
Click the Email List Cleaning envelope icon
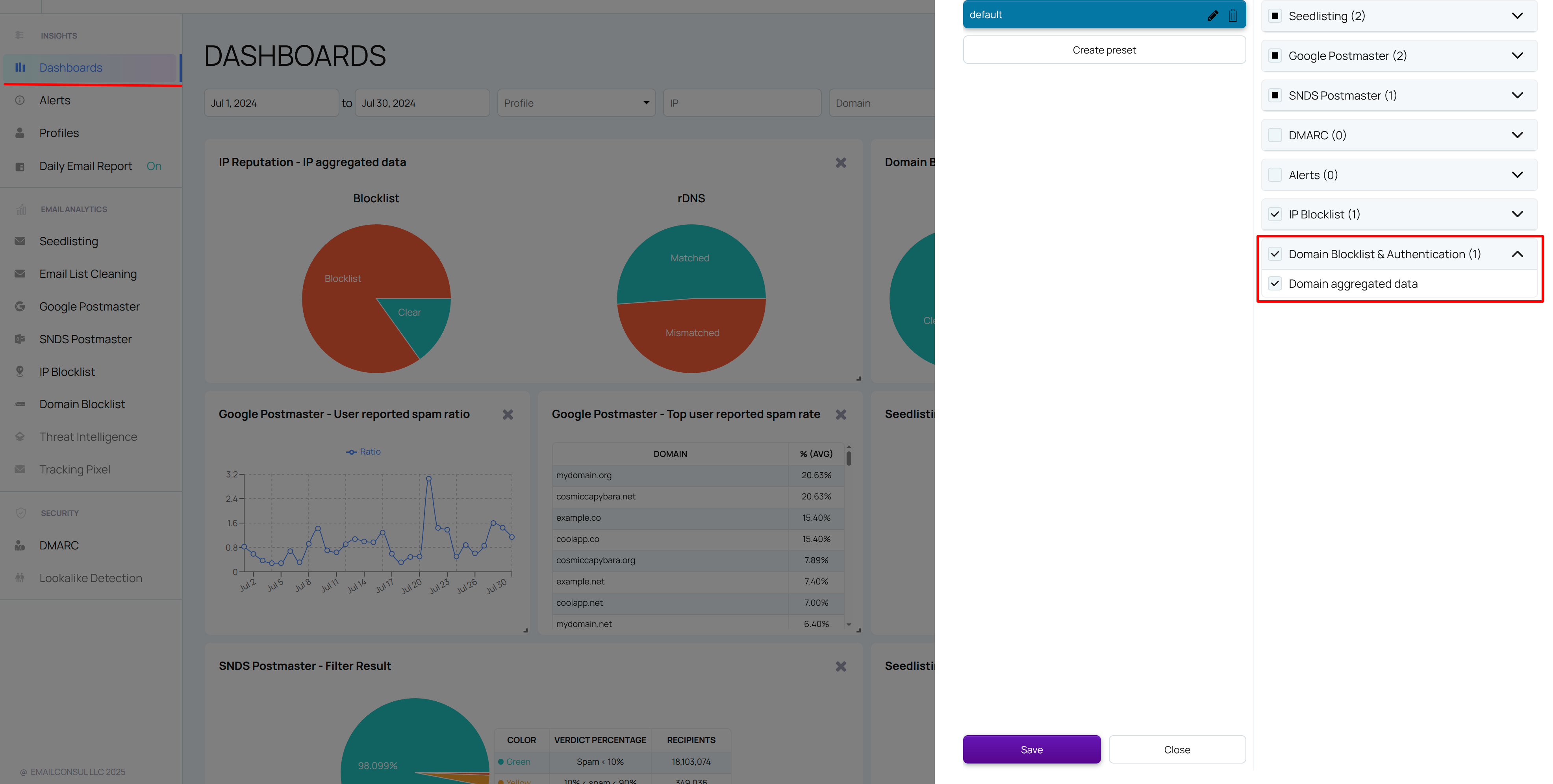20,274
